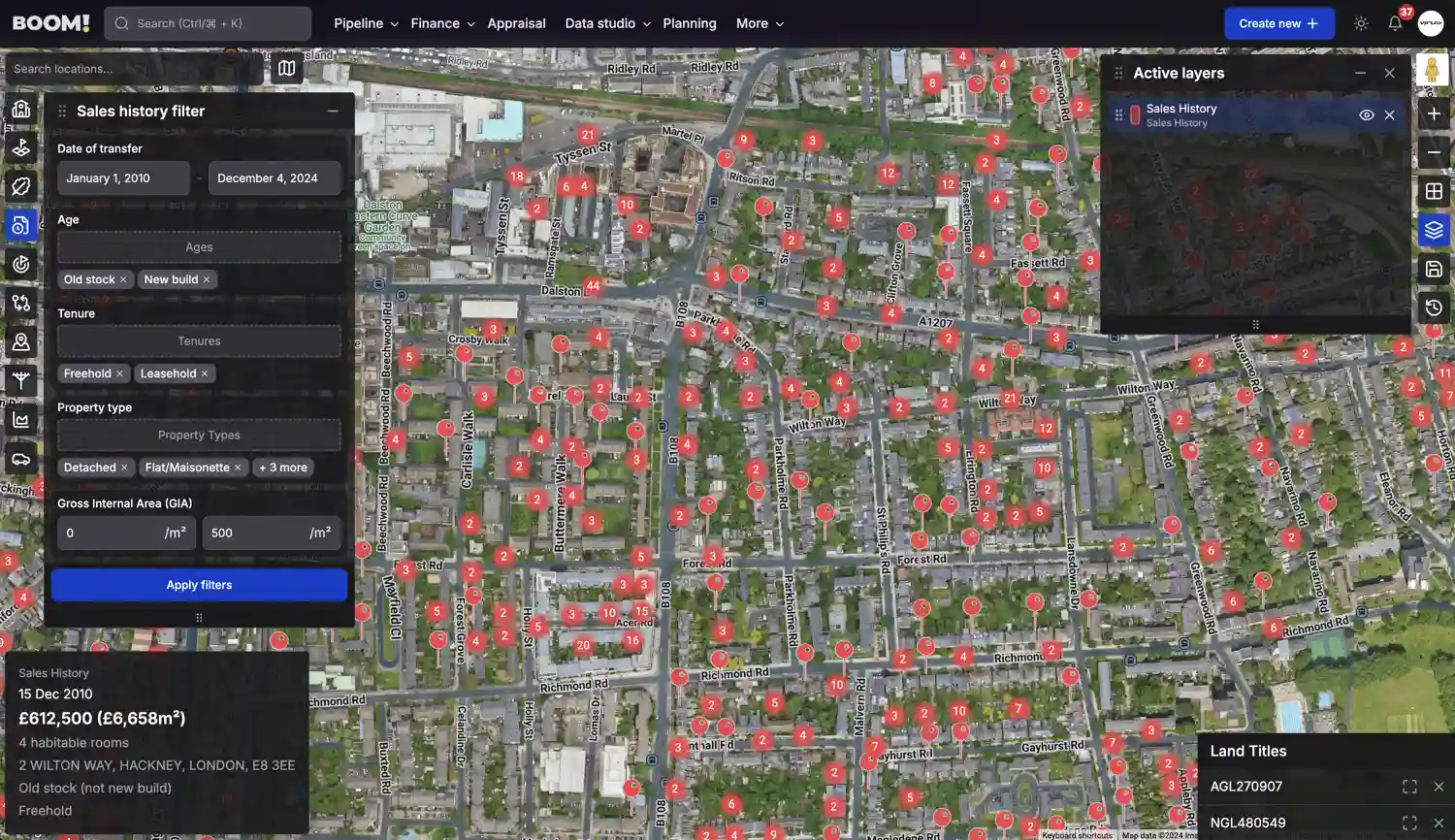Click the minimum GIA field showing 0
The height and width of the screenshot is (840, 1455).
tap(126, 533)
